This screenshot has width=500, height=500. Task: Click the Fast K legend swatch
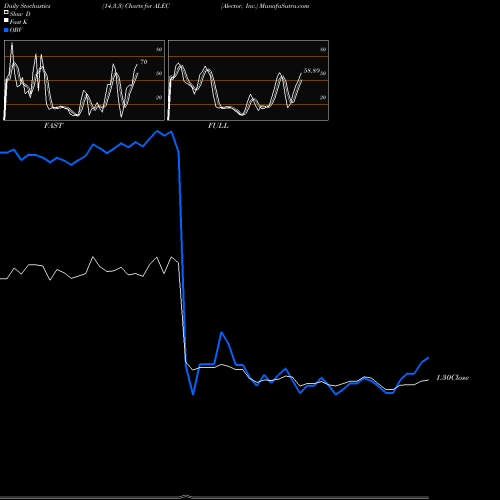pos(6,20)
